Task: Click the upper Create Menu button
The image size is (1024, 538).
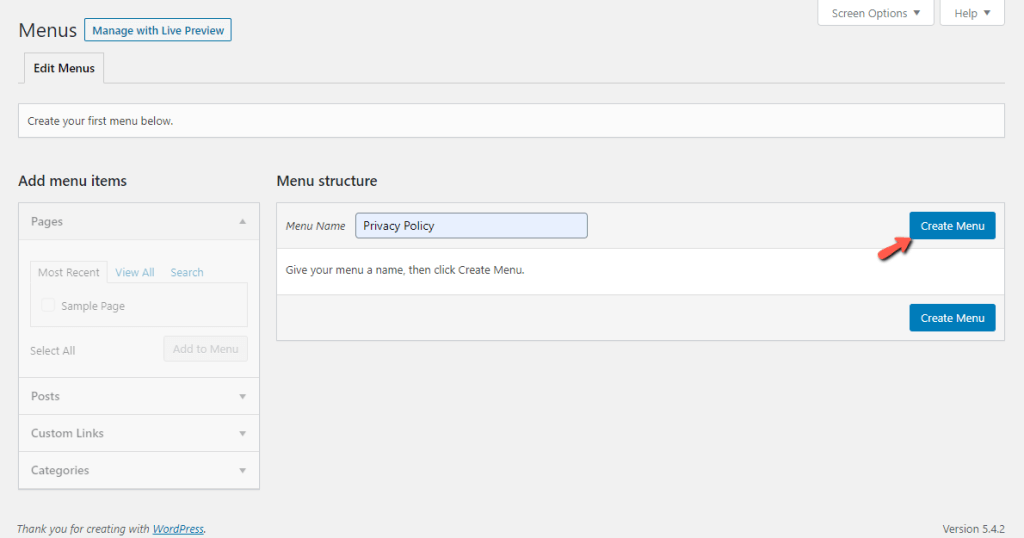Action: coord(952,225)
